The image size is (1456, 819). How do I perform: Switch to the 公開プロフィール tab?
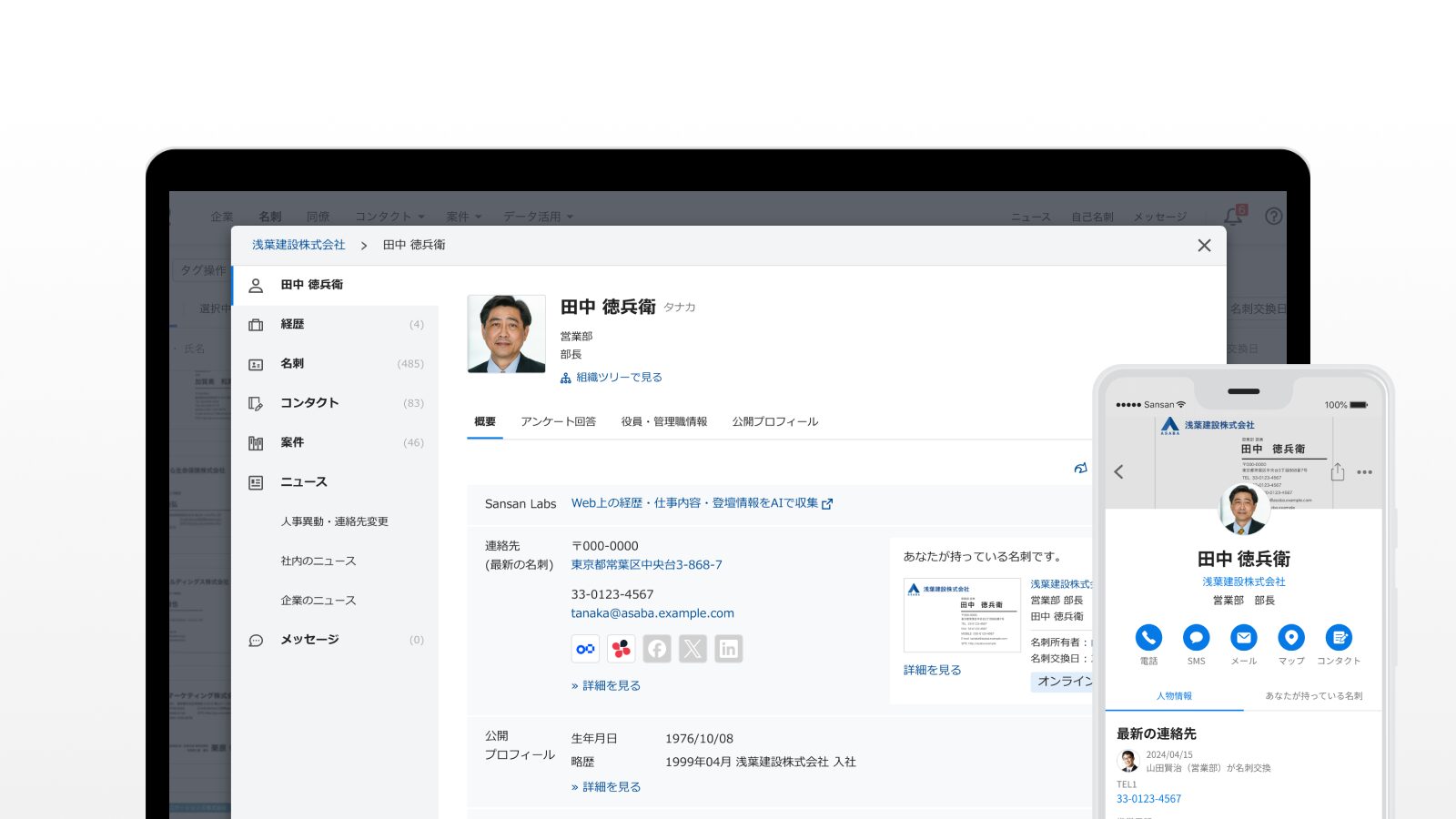[x=774, y=422]
